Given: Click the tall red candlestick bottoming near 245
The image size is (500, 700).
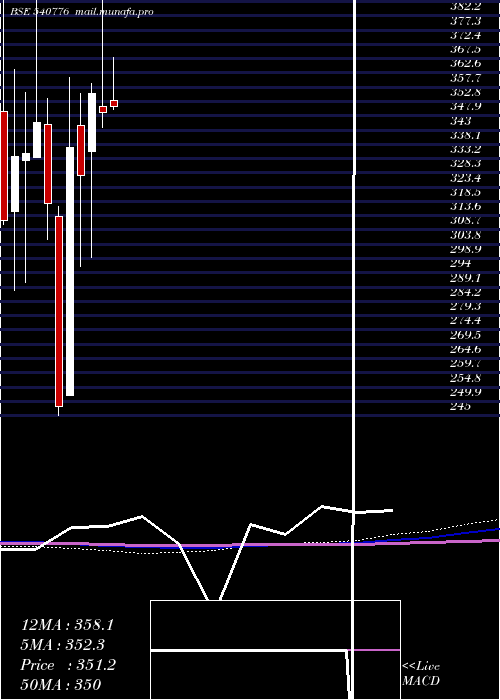Looking at the screenshot, I should click(59, 311).
